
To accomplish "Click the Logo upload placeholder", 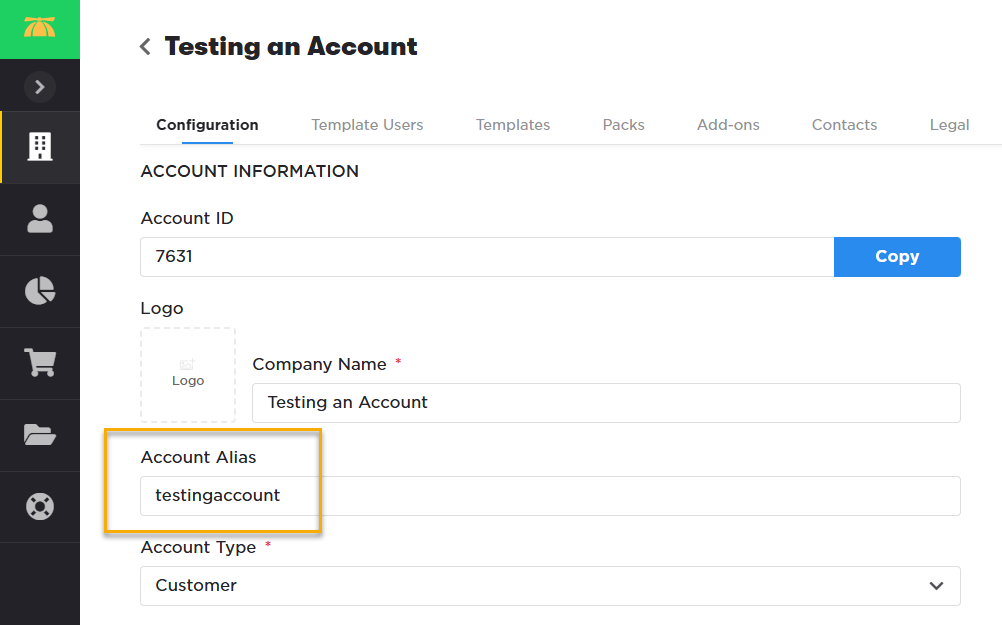I will [188, 375].
